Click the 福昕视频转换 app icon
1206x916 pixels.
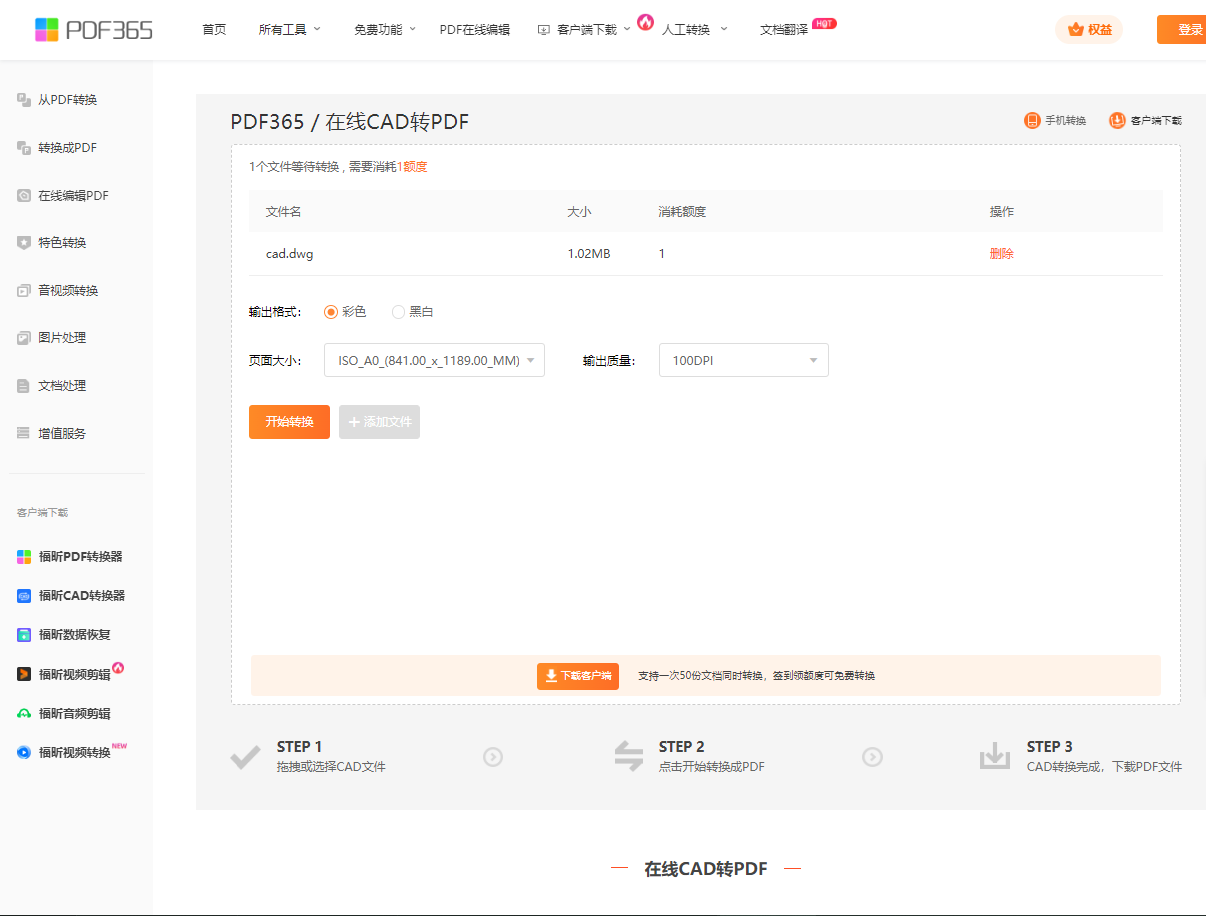[x=24, y=752]
